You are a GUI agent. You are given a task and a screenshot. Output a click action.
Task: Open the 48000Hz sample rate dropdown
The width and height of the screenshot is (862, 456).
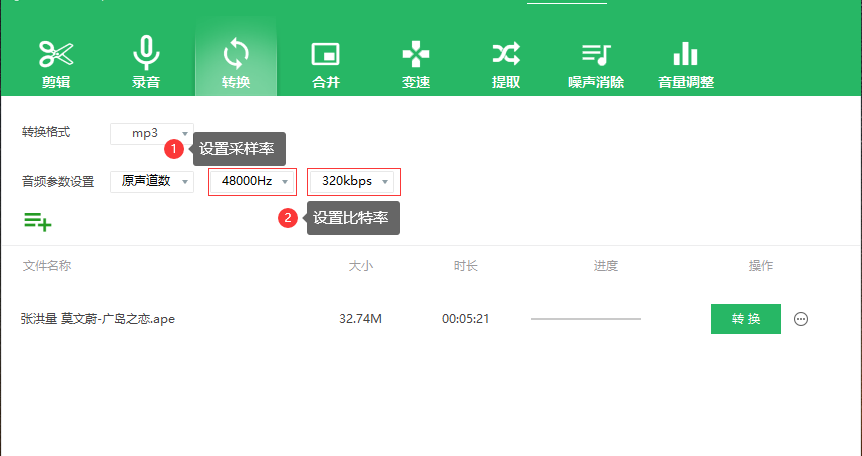[252, 182]
